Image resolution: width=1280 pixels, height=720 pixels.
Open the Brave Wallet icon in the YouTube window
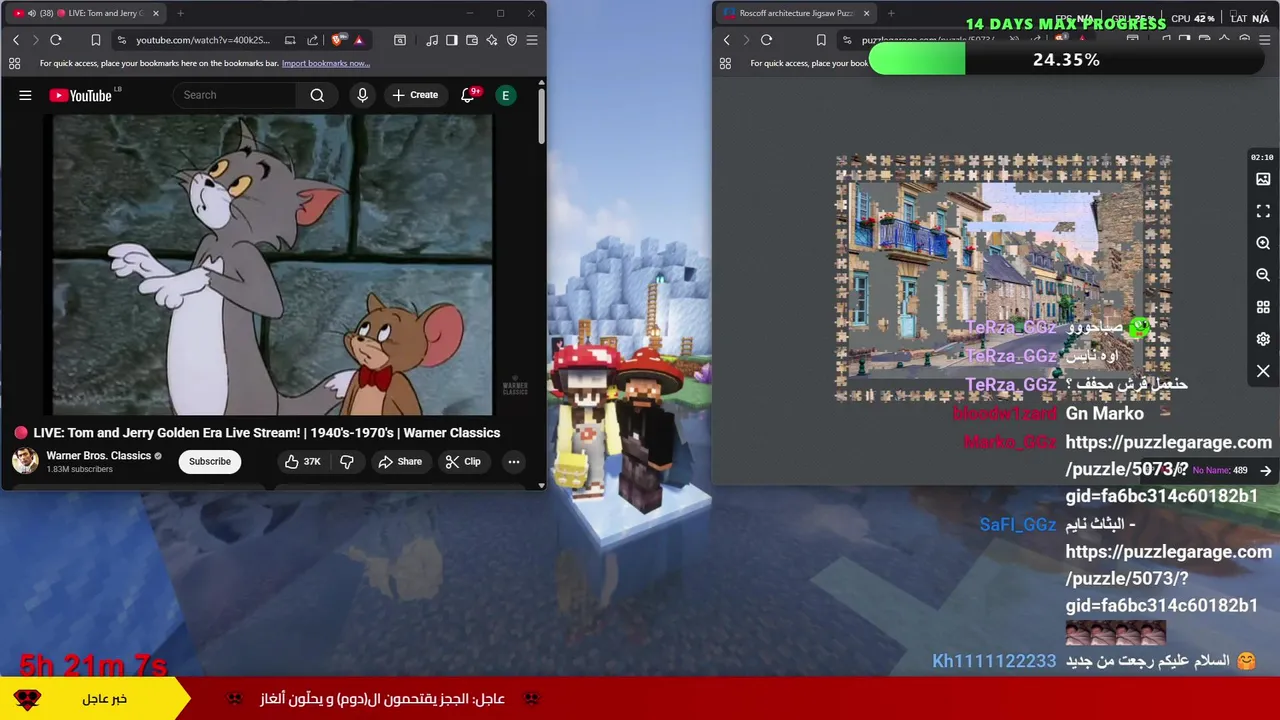coord(472,40)
